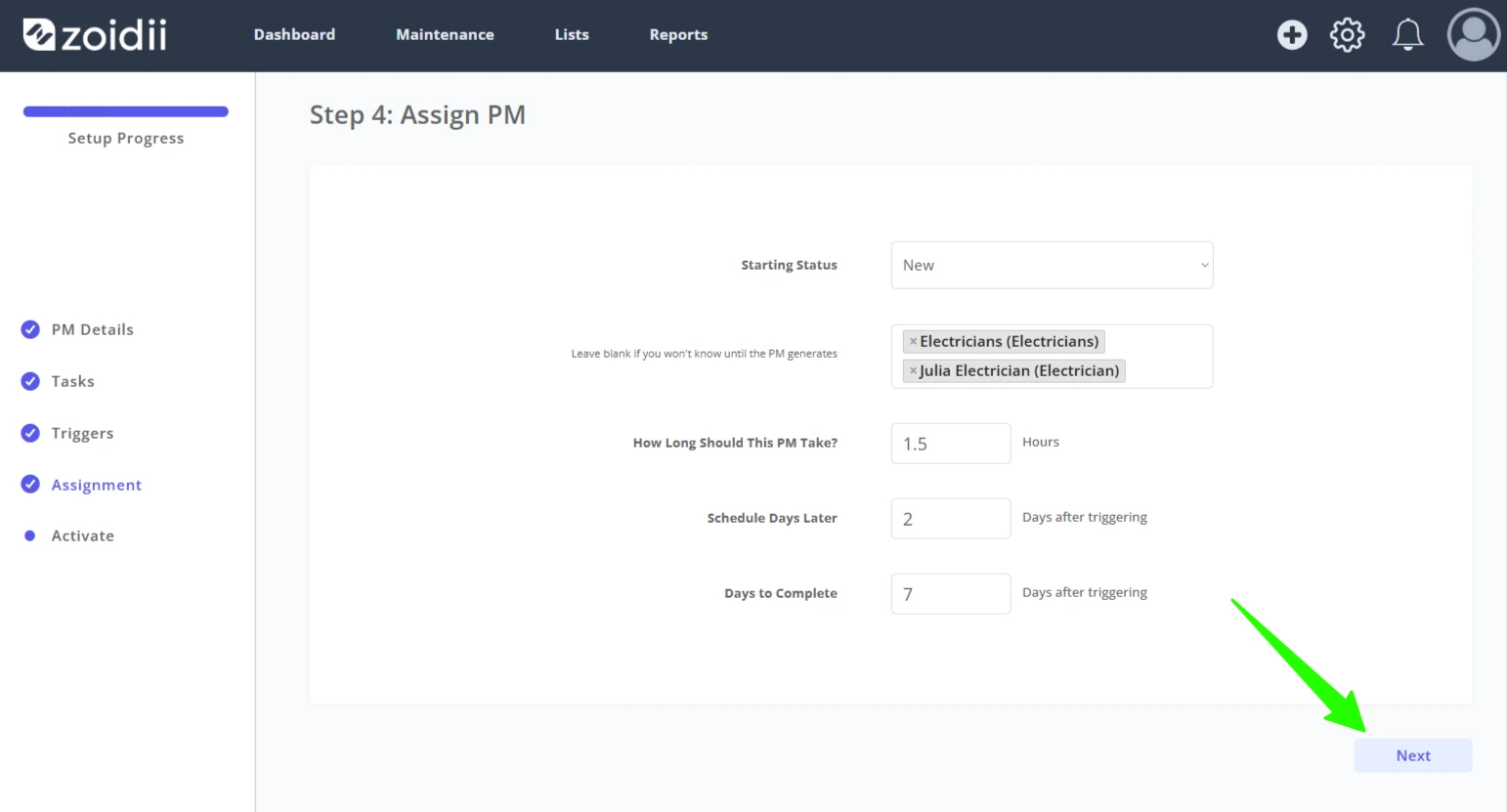The width and height of the screenshot is (1507, 812).
Task: Open the Maintenance menu
Action: (x=445, y=35)
